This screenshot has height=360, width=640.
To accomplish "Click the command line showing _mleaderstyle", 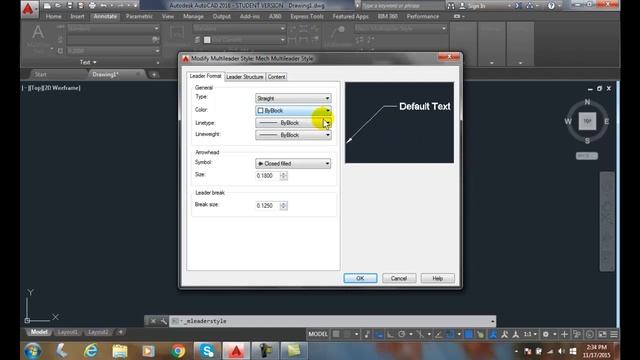I will 333,321.
